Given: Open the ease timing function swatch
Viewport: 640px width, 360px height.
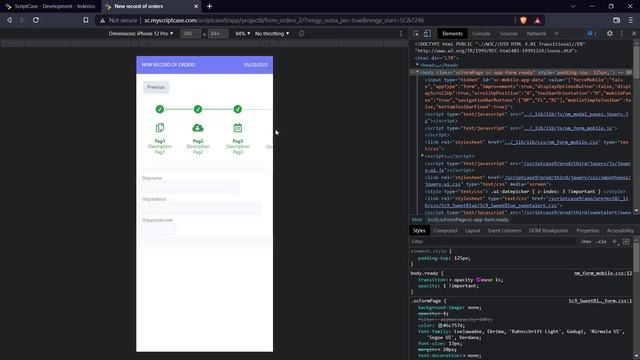Looking at the screenshot, I should [x=478, y=280].
